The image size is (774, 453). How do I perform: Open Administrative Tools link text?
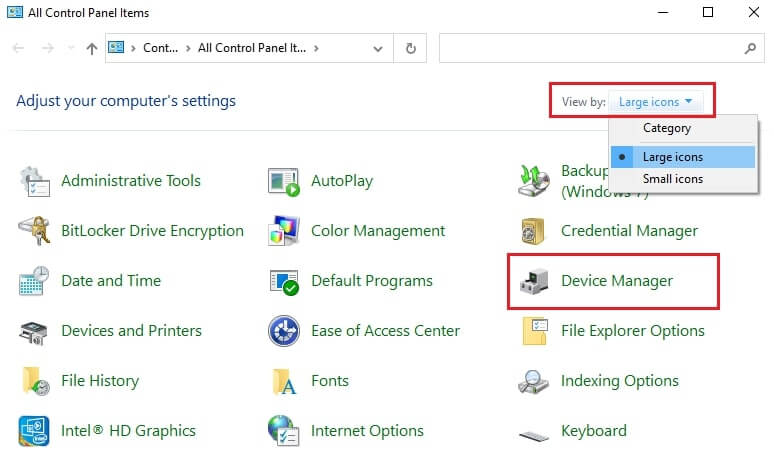coord(131,181)
